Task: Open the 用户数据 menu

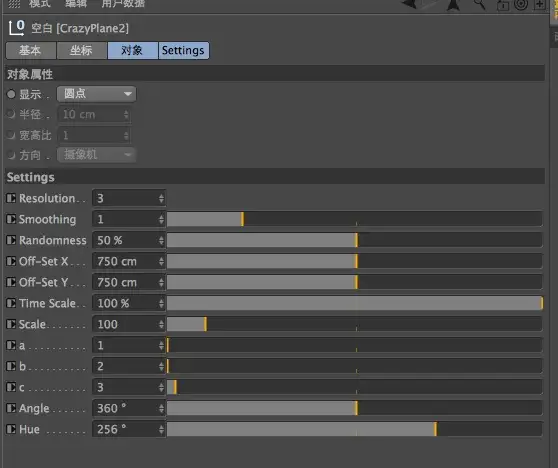Action: (123, 4)
